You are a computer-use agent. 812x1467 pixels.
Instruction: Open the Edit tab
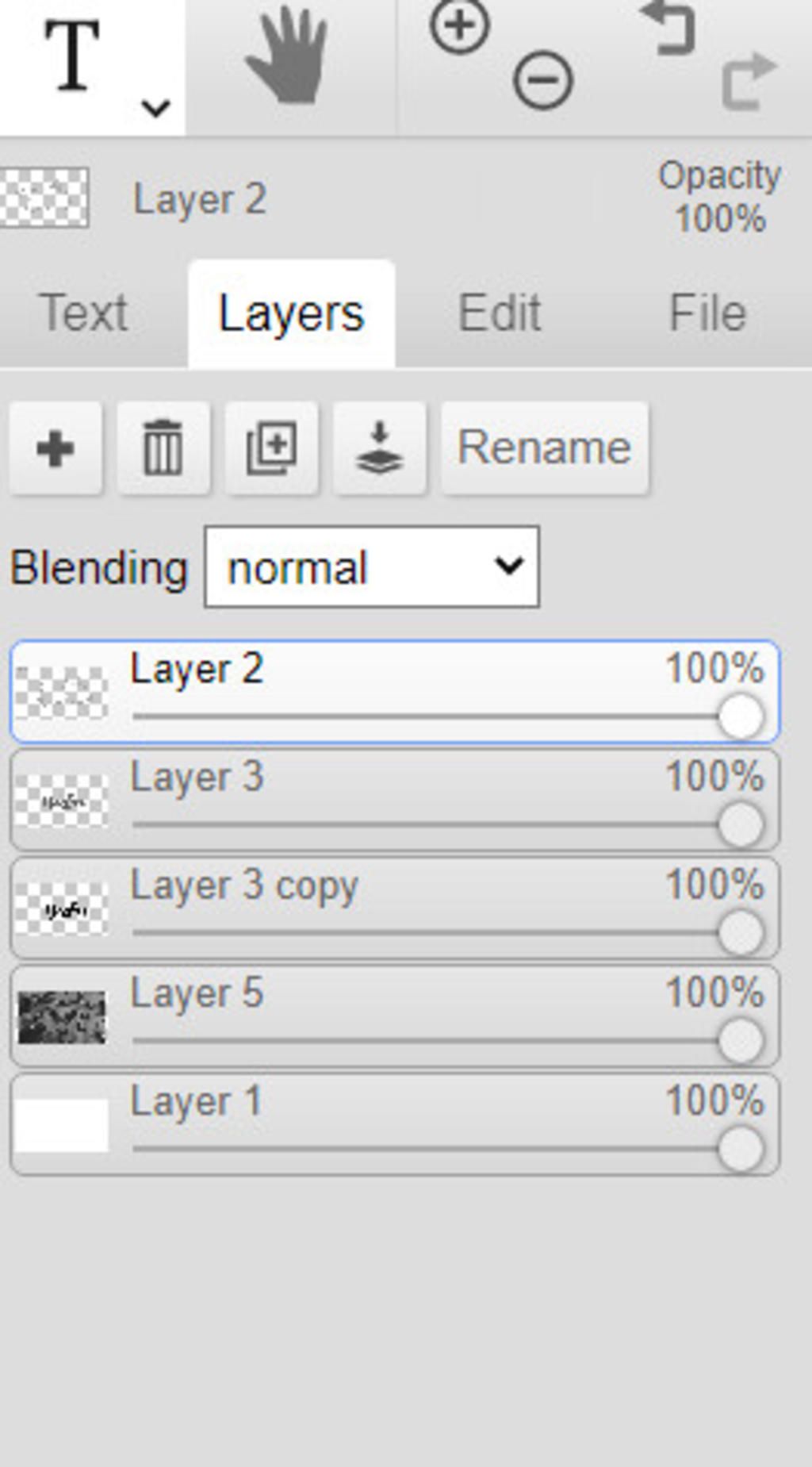tap(500, 313)
